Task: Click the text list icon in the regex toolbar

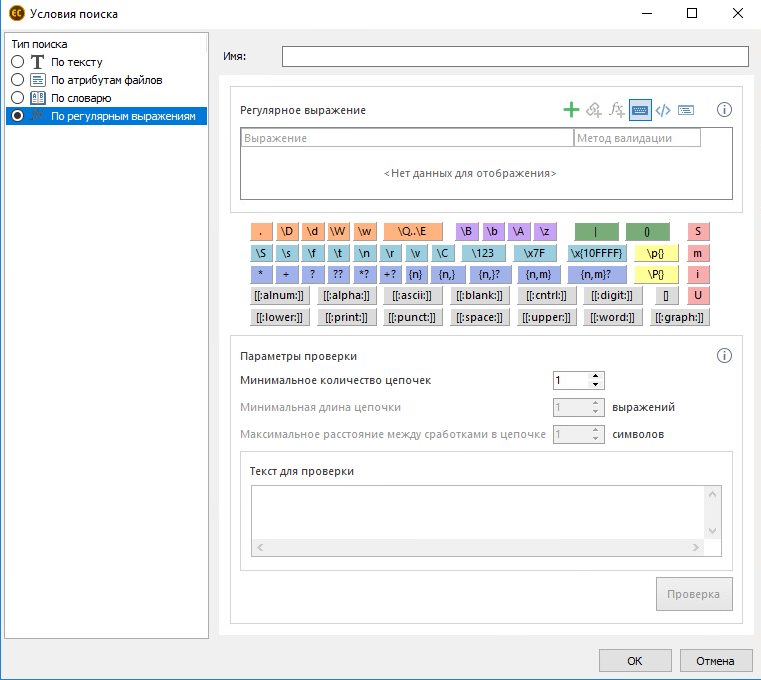Action: (686, 110)
